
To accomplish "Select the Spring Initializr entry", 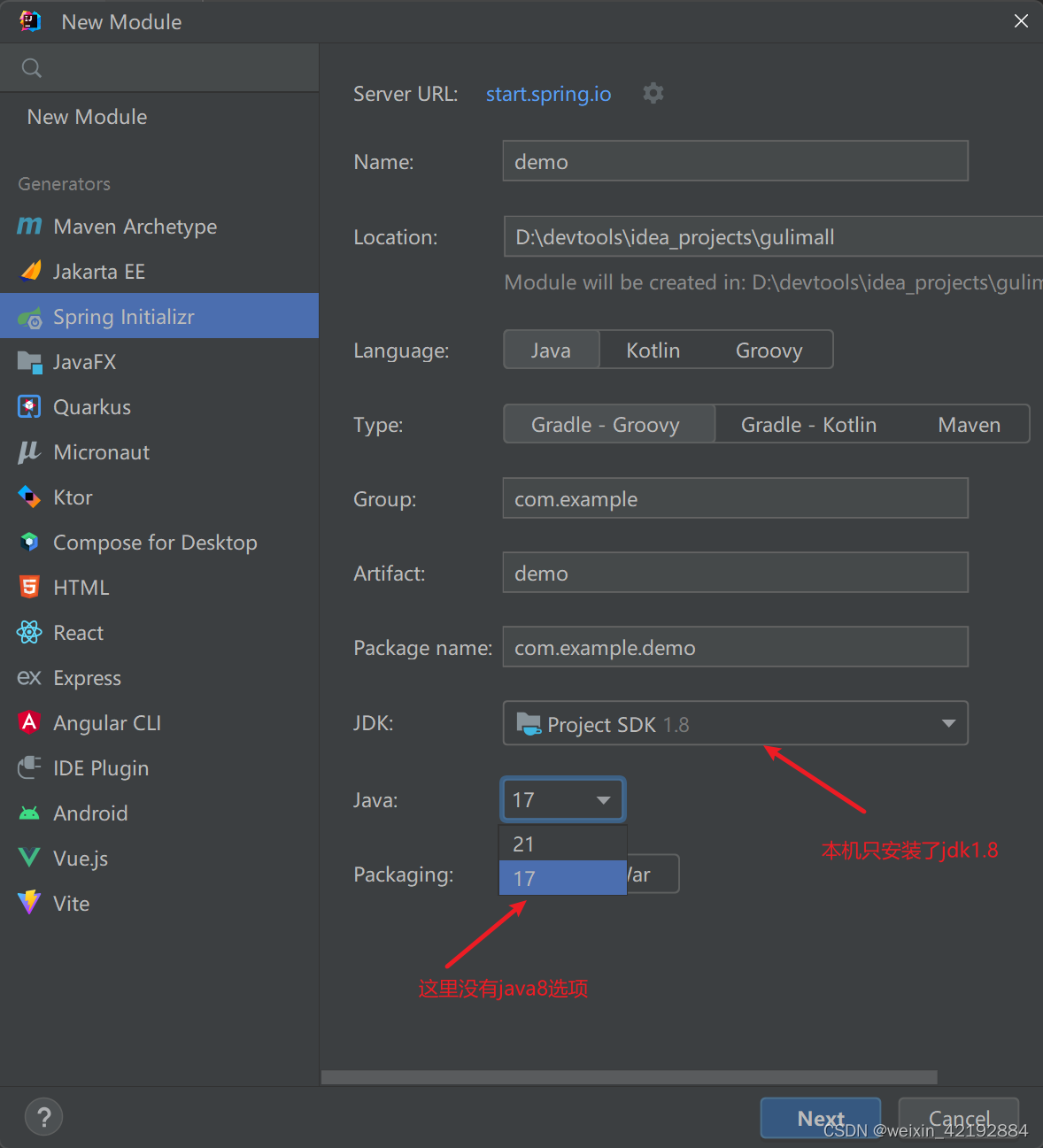I will pyautogui.click(x=124, y=316).
